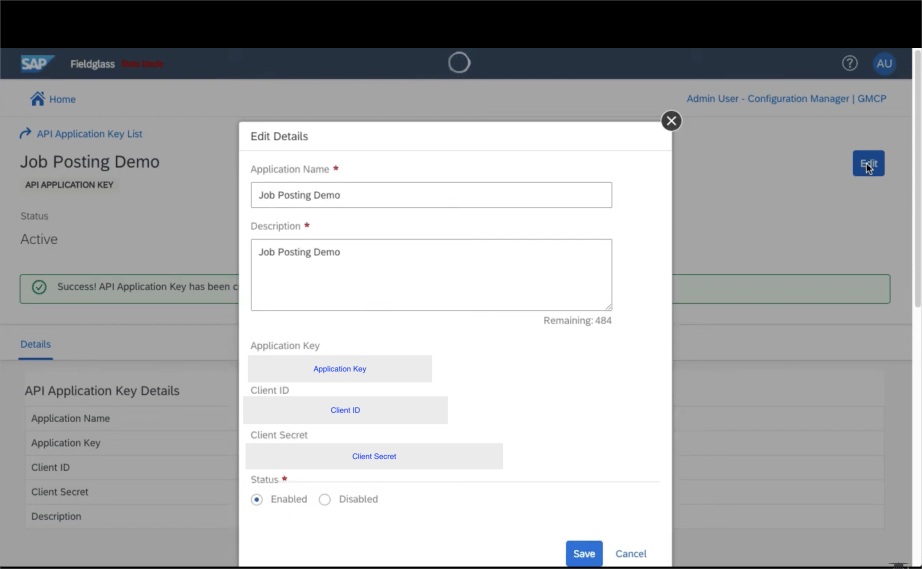Click the Application Key placeholder box
922x569 pixels.
click(x=339, y=369)
